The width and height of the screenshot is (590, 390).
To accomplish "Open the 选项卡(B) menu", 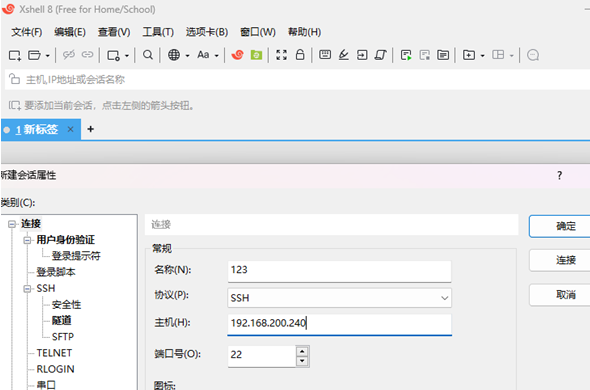I will pyautogui.click(x=207, y=32).
